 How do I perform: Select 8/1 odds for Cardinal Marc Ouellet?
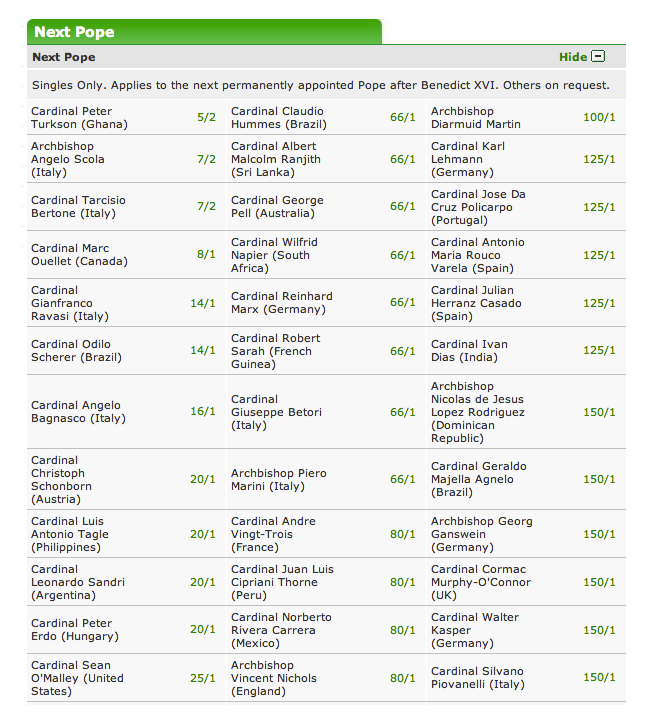[x=206, y=254]
